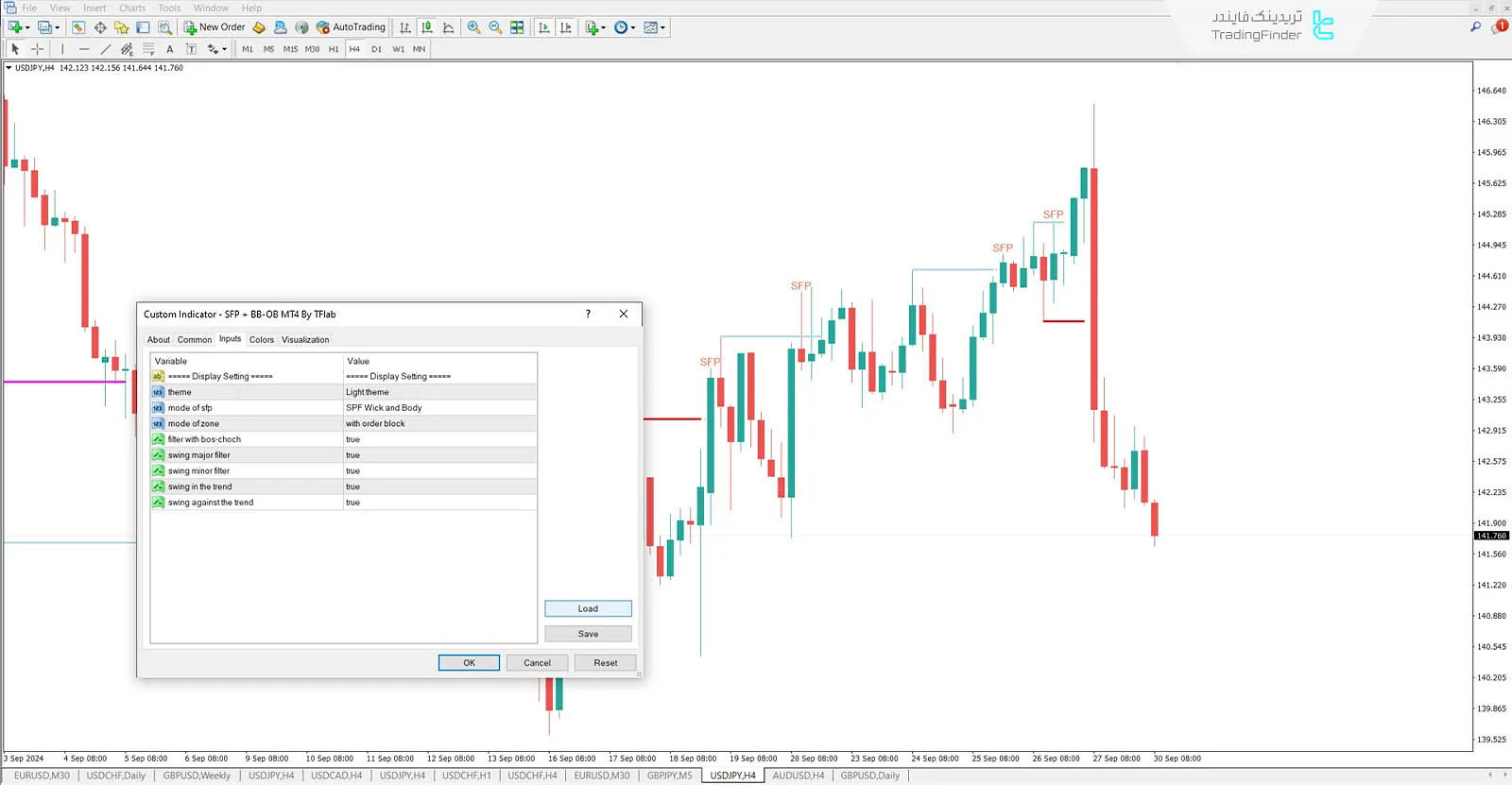
Task: Switch to the GBPUSD,Daily chart tab
Action: pos(869,776)
